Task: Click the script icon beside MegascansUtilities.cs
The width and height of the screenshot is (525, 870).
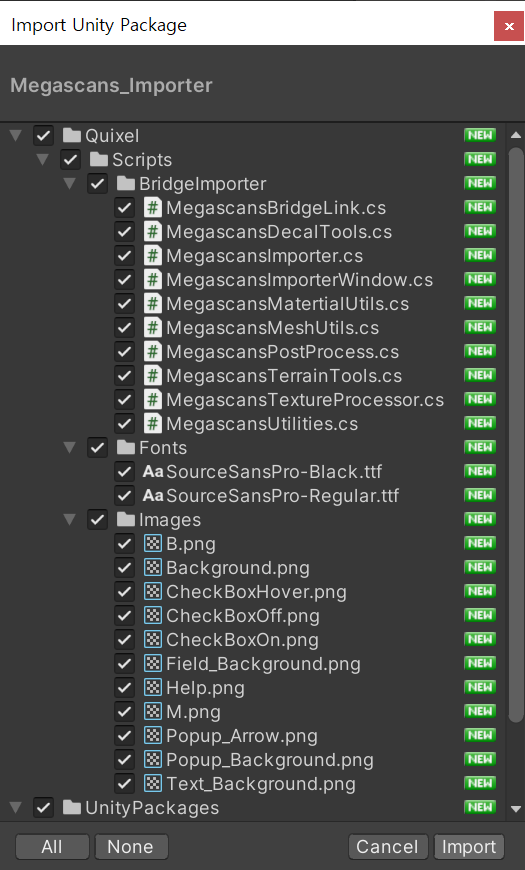Action: (153, 424)
